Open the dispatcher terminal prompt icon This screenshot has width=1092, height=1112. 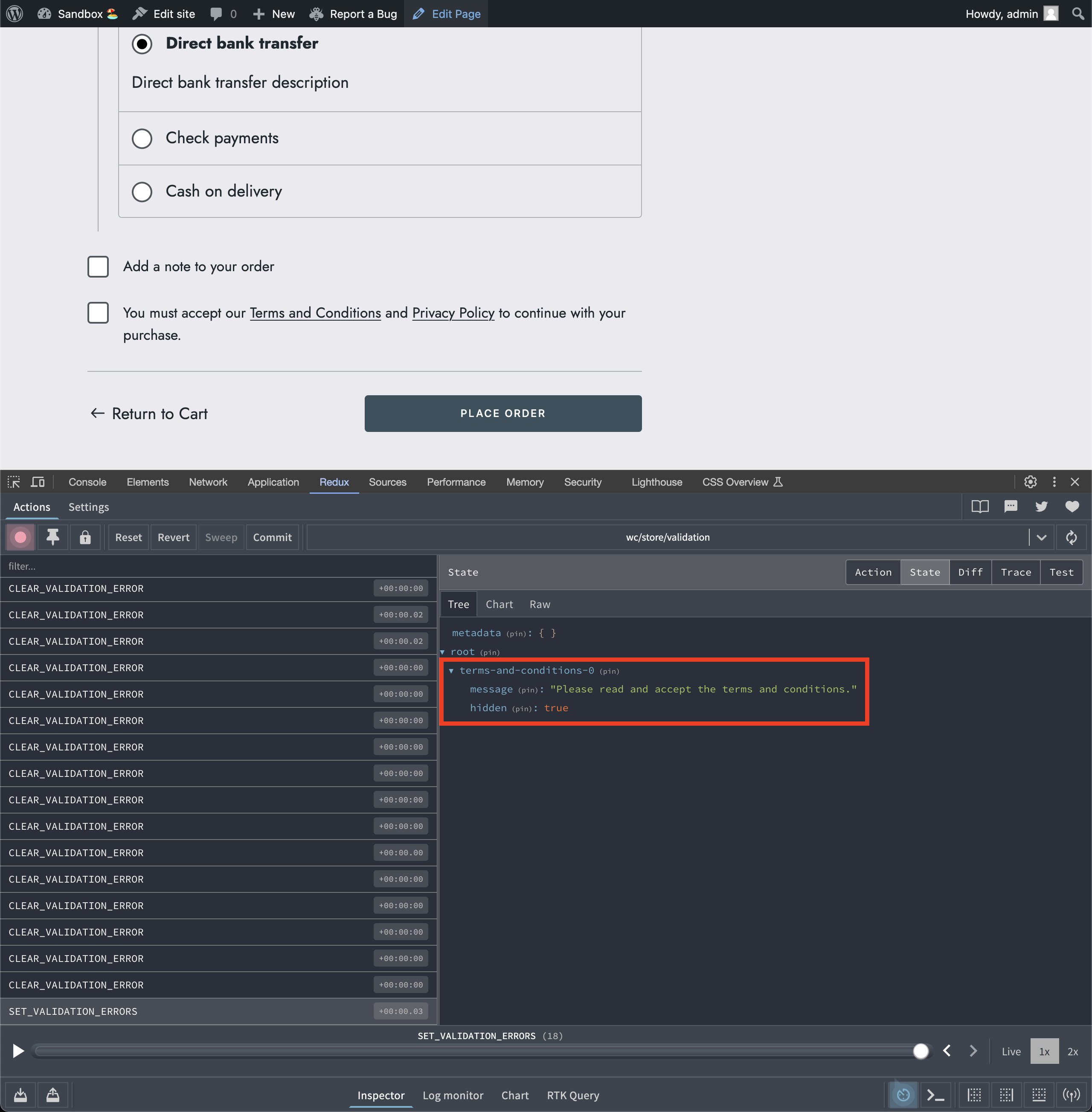click(x=935, y=1095)
